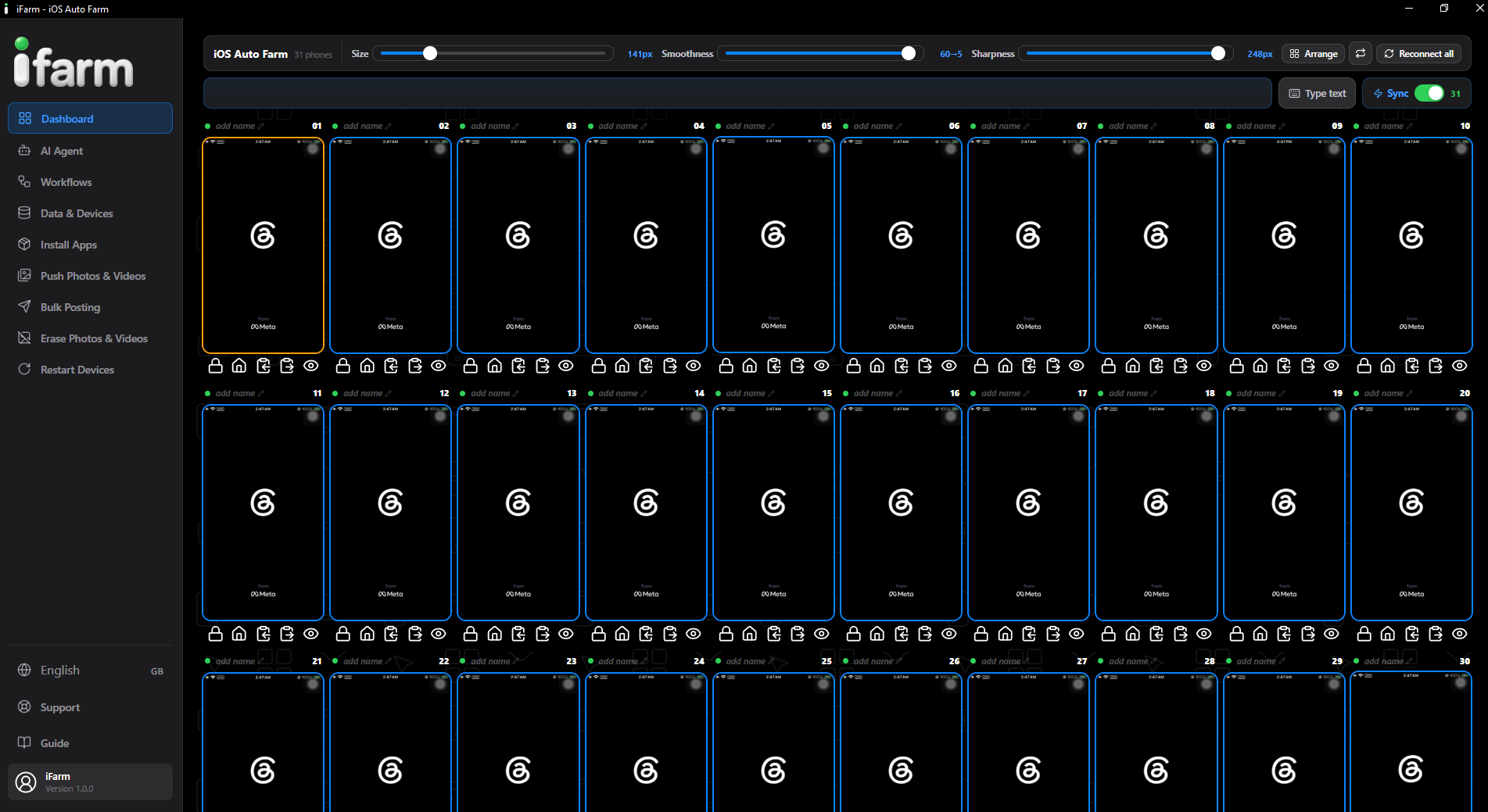The image size is (1488, 812).
Task: Click clipboard import icon under phone 13
Action: [x=518, y=634]
